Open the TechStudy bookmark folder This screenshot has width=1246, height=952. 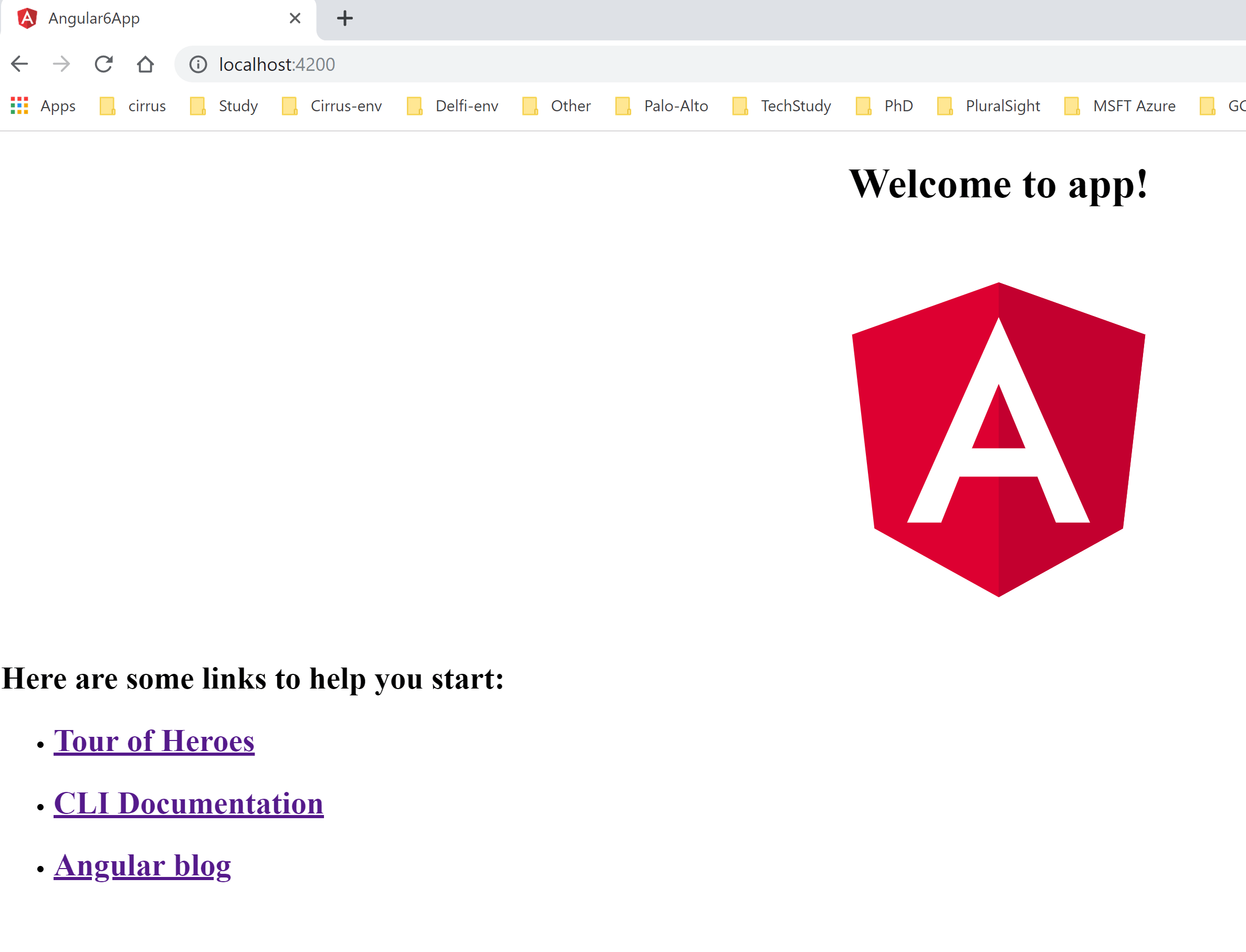click(782, 106)
